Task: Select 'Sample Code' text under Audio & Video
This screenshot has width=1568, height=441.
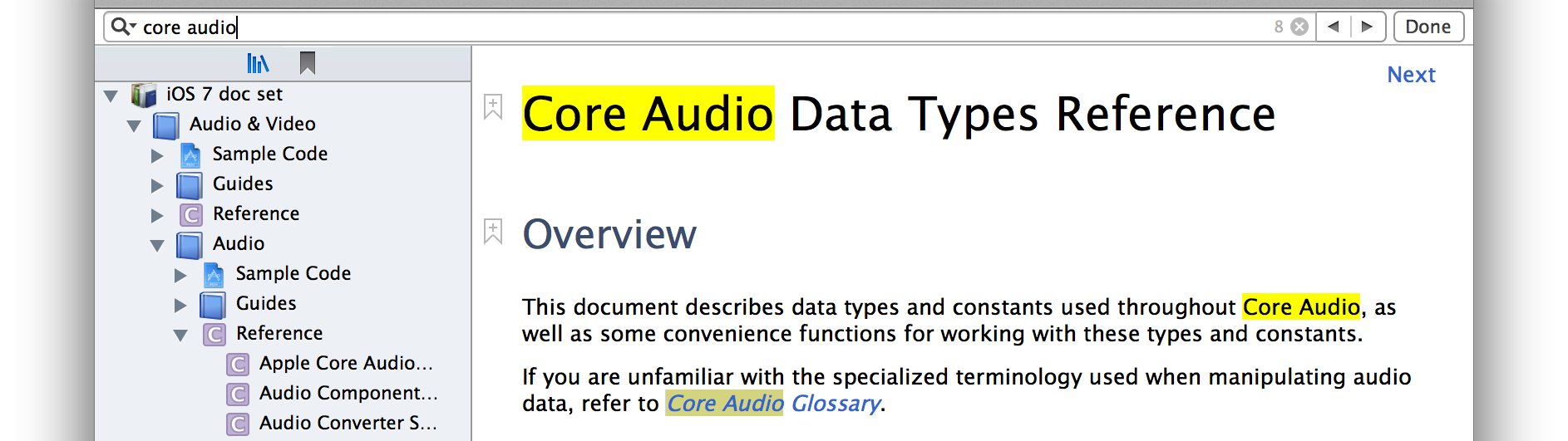Action: point(270,154)
